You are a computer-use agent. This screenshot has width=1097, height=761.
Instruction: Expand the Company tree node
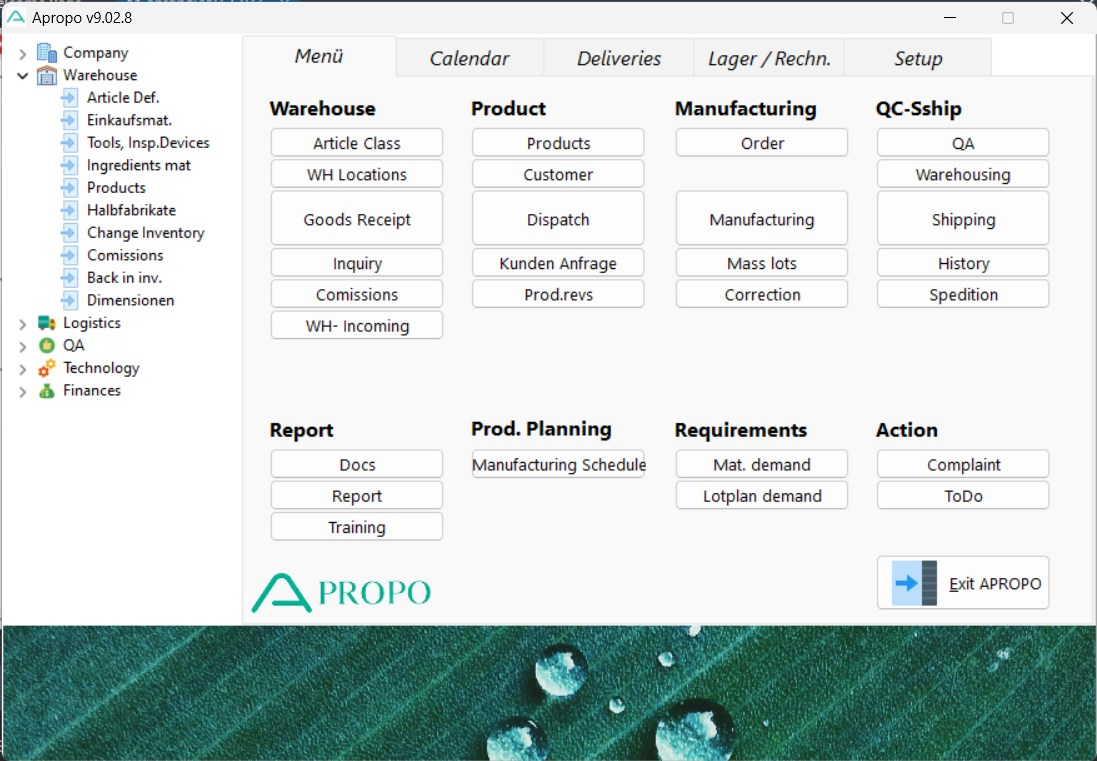tap(23, 53)
